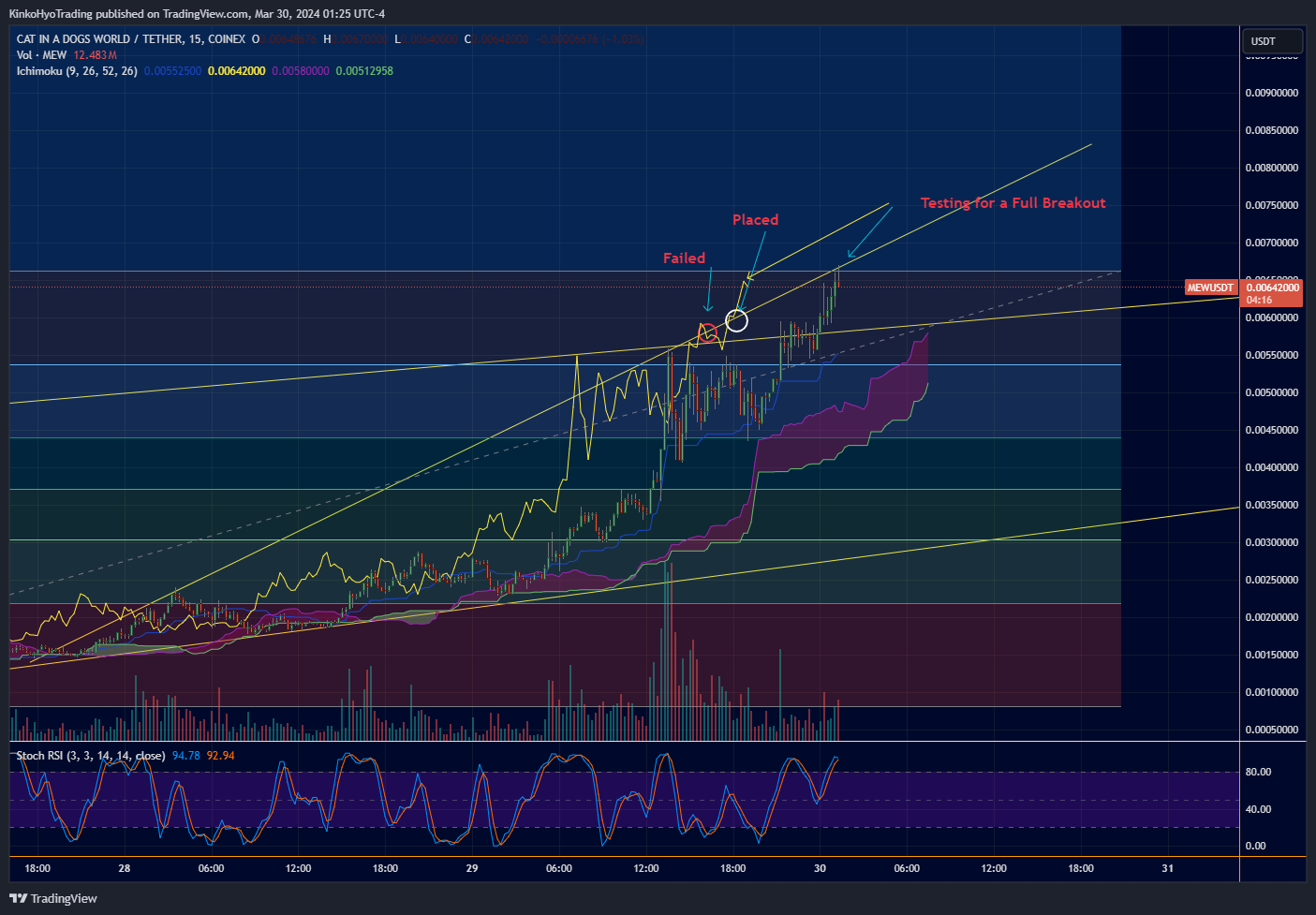1316x915 pixels.
Task: Click the Stoch RSI value 94.78
Action: (186, 756)
